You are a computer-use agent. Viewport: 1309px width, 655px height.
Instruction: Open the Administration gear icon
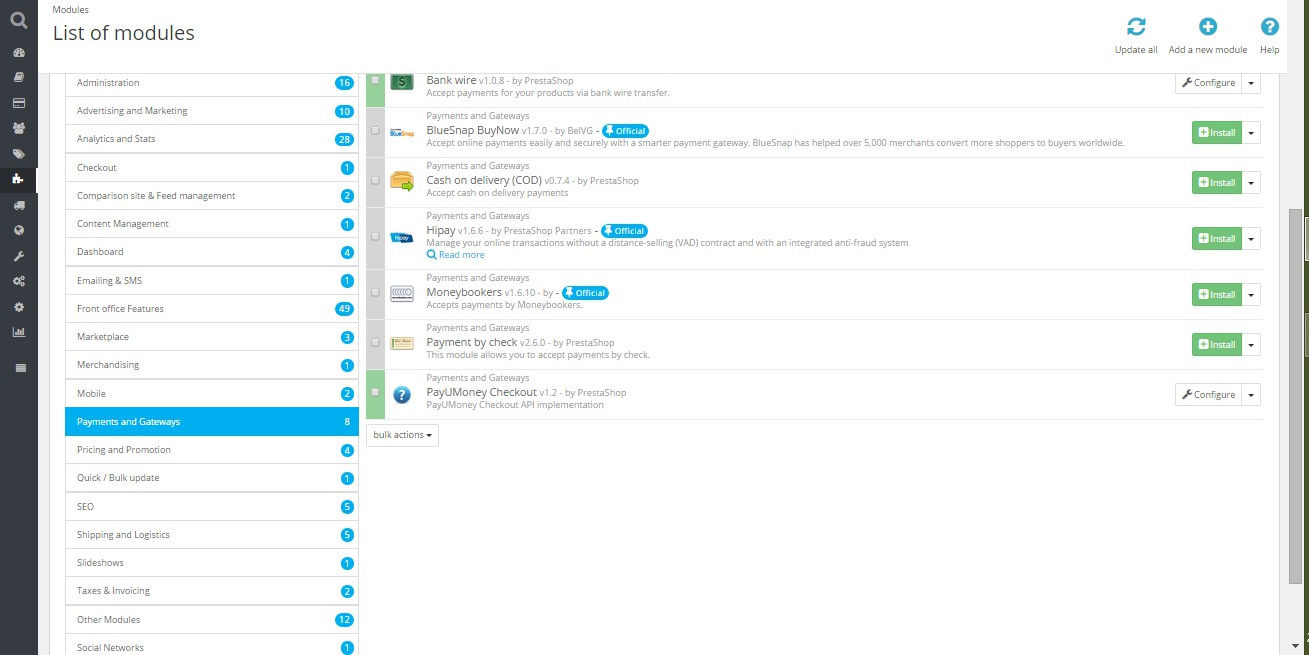[x=18, y=307]
